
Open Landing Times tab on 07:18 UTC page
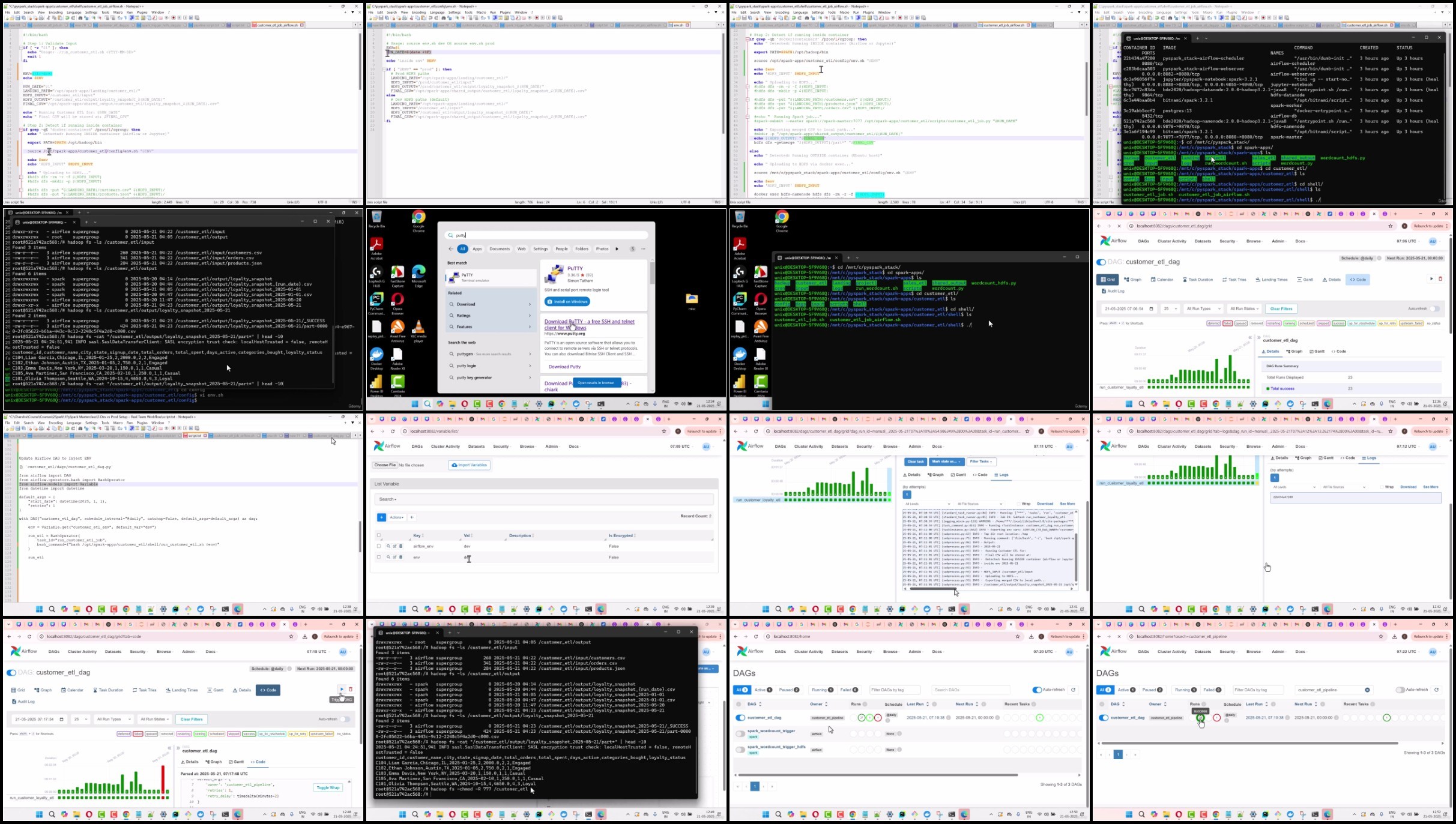pyautogui.click(x=182, y=690)
